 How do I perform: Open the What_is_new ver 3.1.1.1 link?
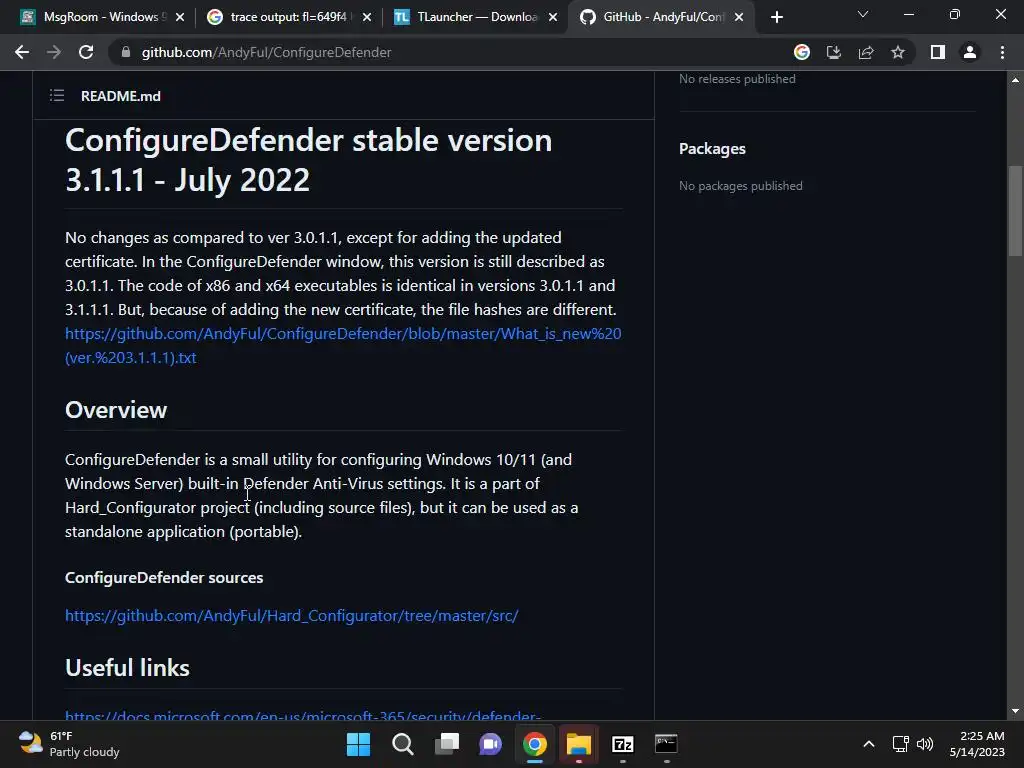coord(343,345)
